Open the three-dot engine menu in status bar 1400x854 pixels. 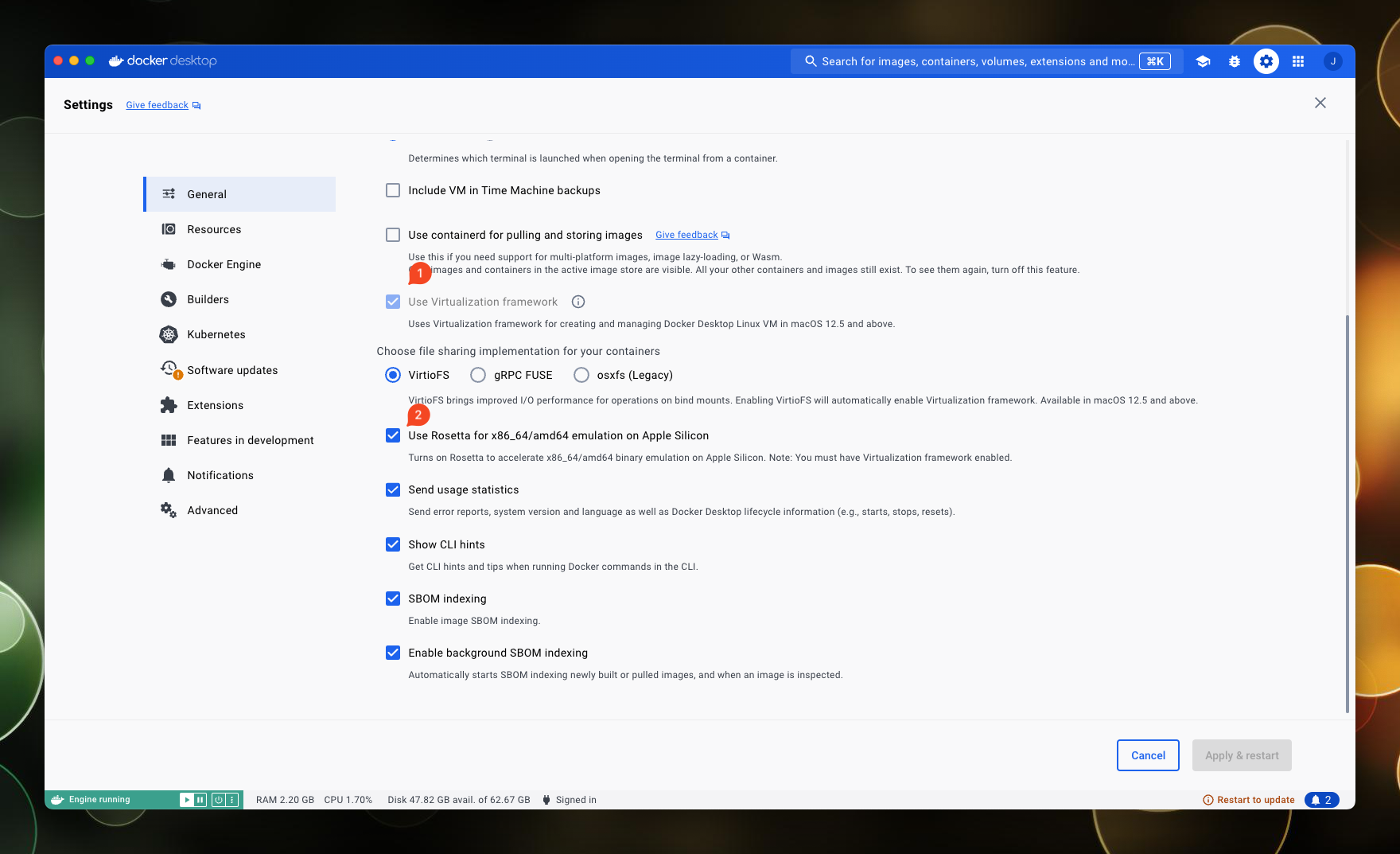(232, 800)
